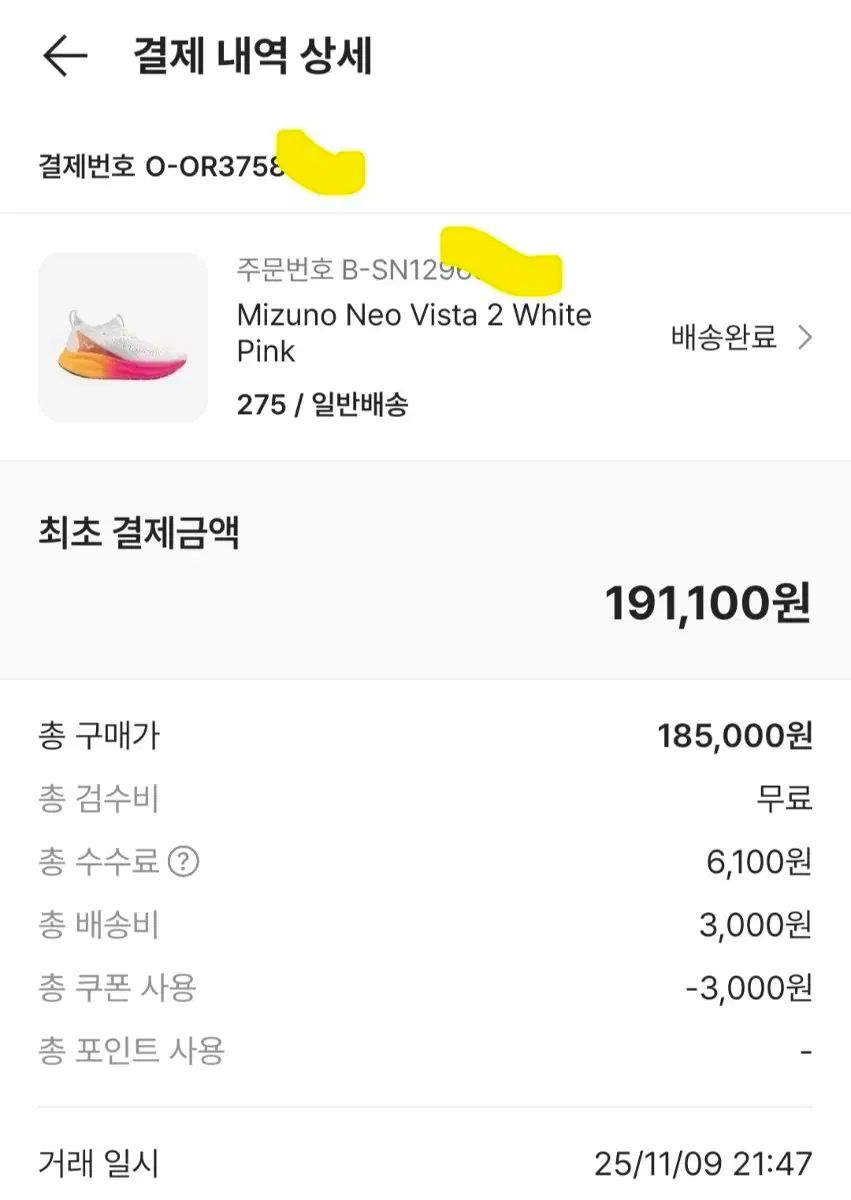Tap the back arrow icon
This screenshot has width=851, height=1200.
tap(65, 56)
